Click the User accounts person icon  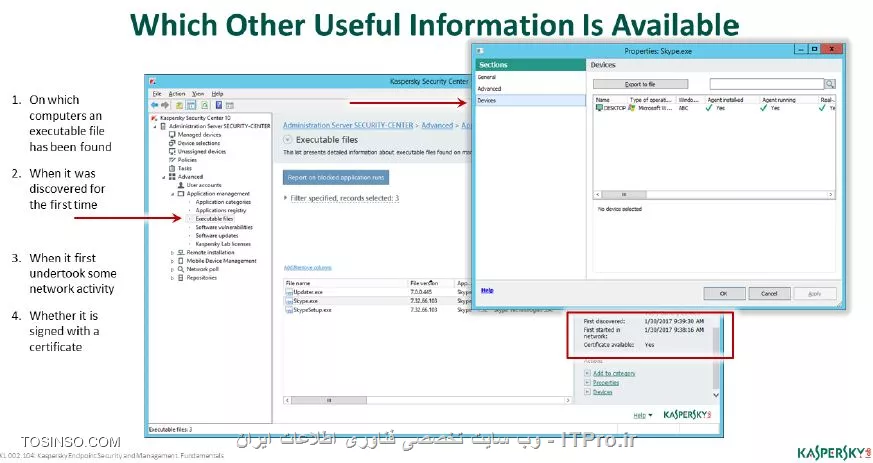point(181,185)
